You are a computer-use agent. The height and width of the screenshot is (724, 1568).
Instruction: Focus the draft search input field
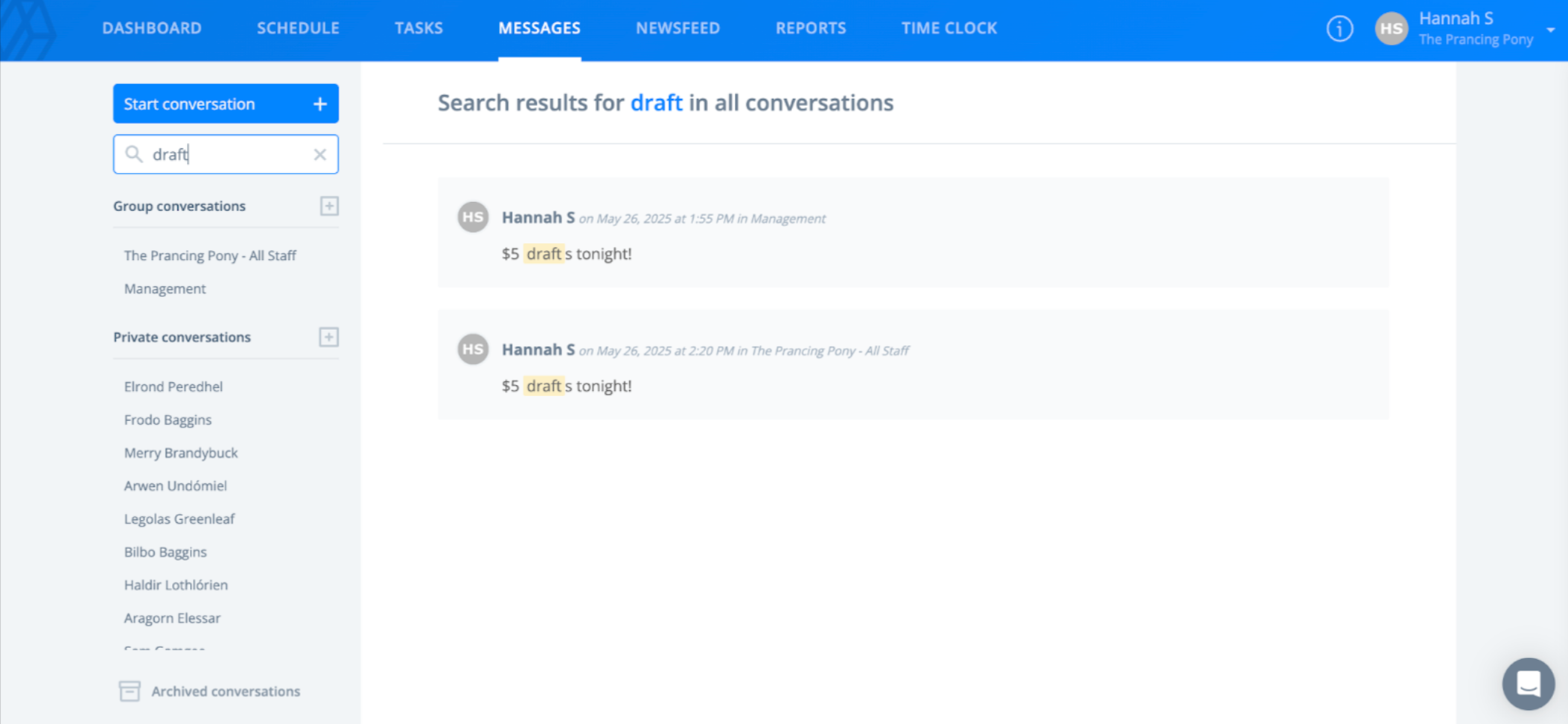(x=227, y=154)
